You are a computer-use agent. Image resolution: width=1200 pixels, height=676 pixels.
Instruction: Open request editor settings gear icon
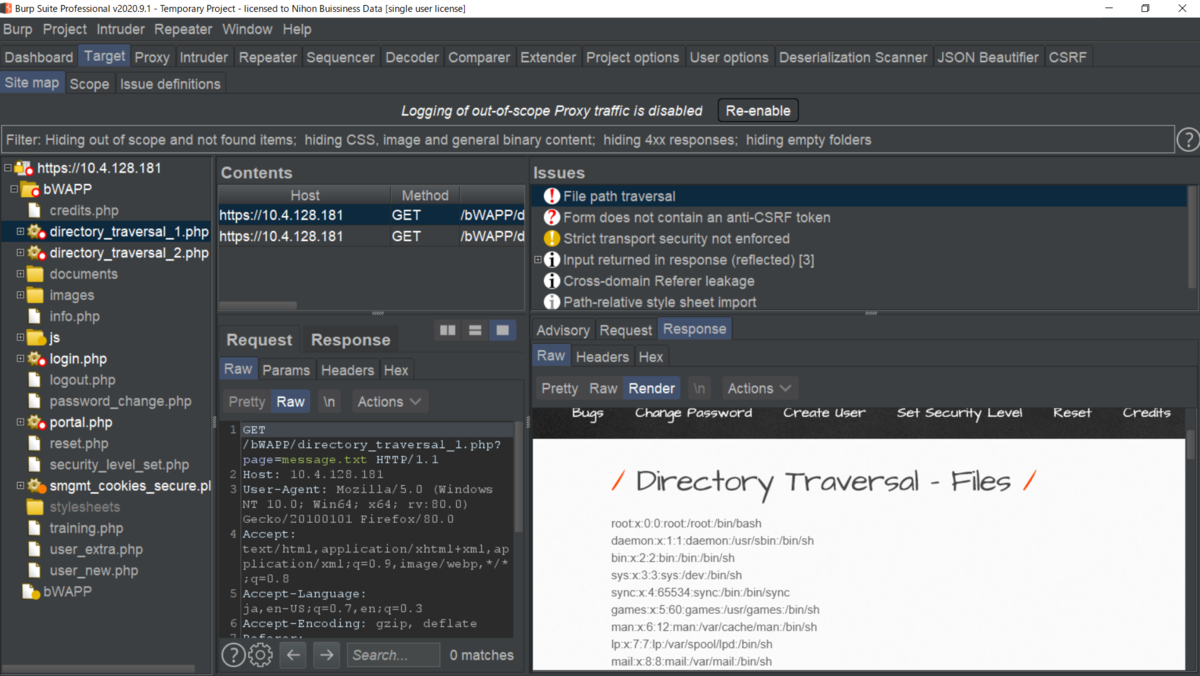click(x=260, y=655)
